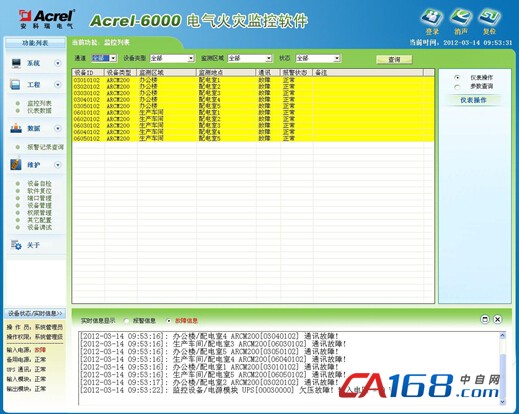This screenshot has width=519, height=414.
Task: Click the 查询 query button
Action: [394, 59]
